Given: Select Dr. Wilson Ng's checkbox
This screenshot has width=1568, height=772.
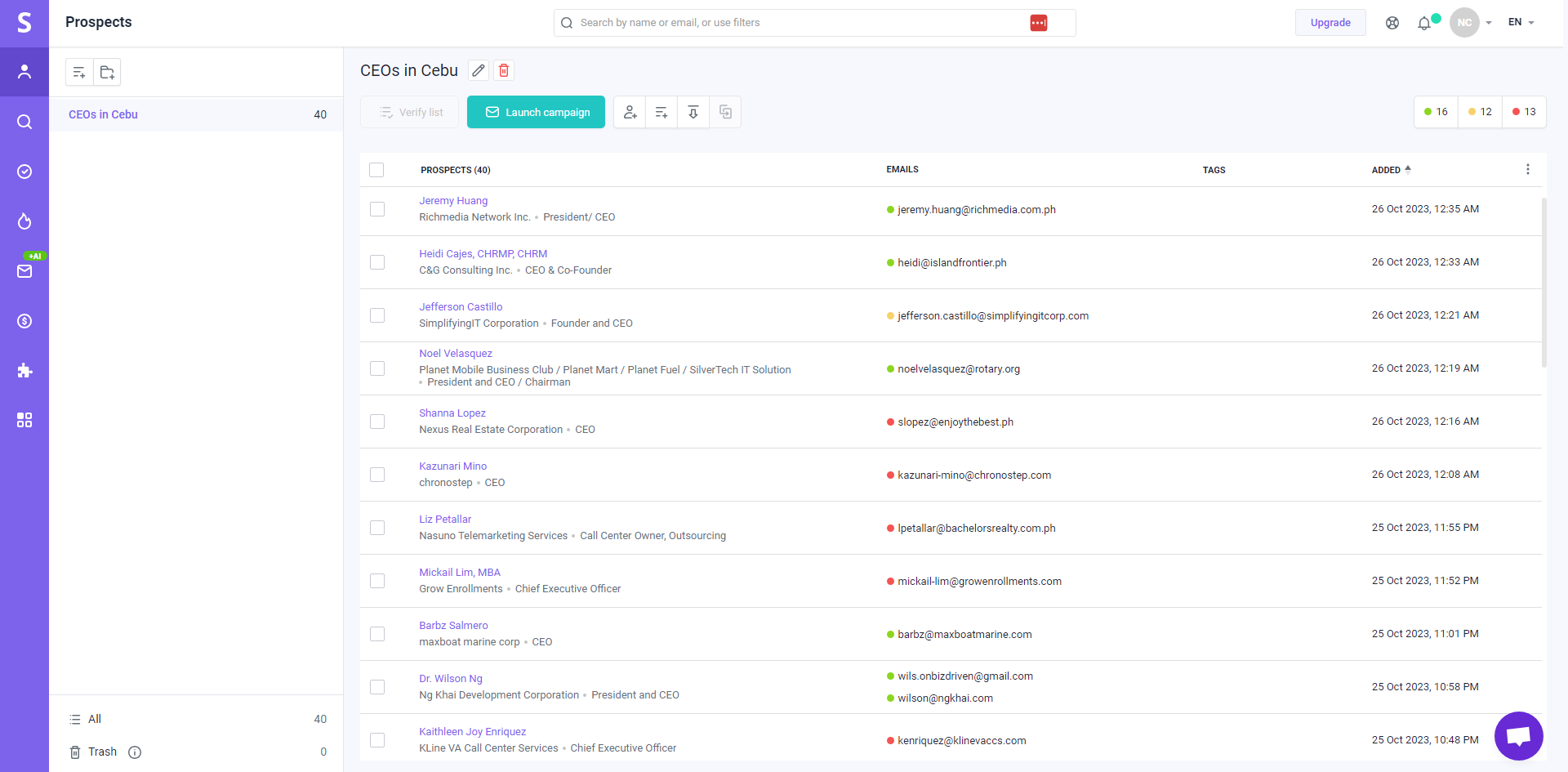Looking at the screenshot, I should pyautogui.click(x=377, y=687).
